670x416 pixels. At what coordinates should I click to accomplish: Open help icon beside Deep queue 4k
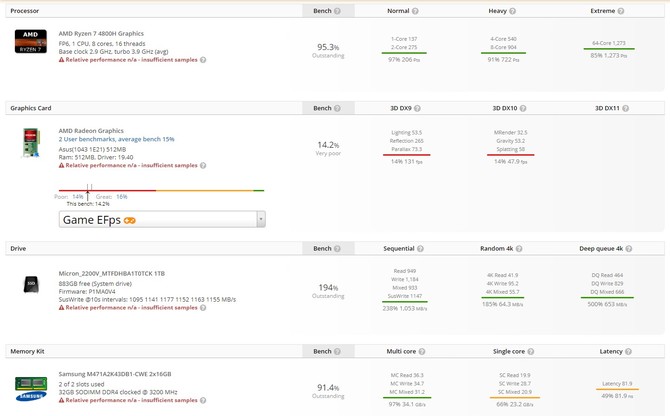coord(629,249)
